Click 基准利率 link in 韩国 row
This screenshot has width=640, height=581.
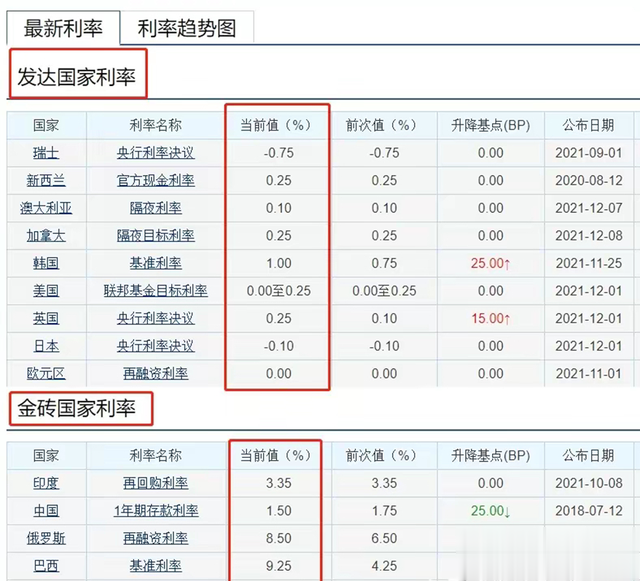pos(156,263)
